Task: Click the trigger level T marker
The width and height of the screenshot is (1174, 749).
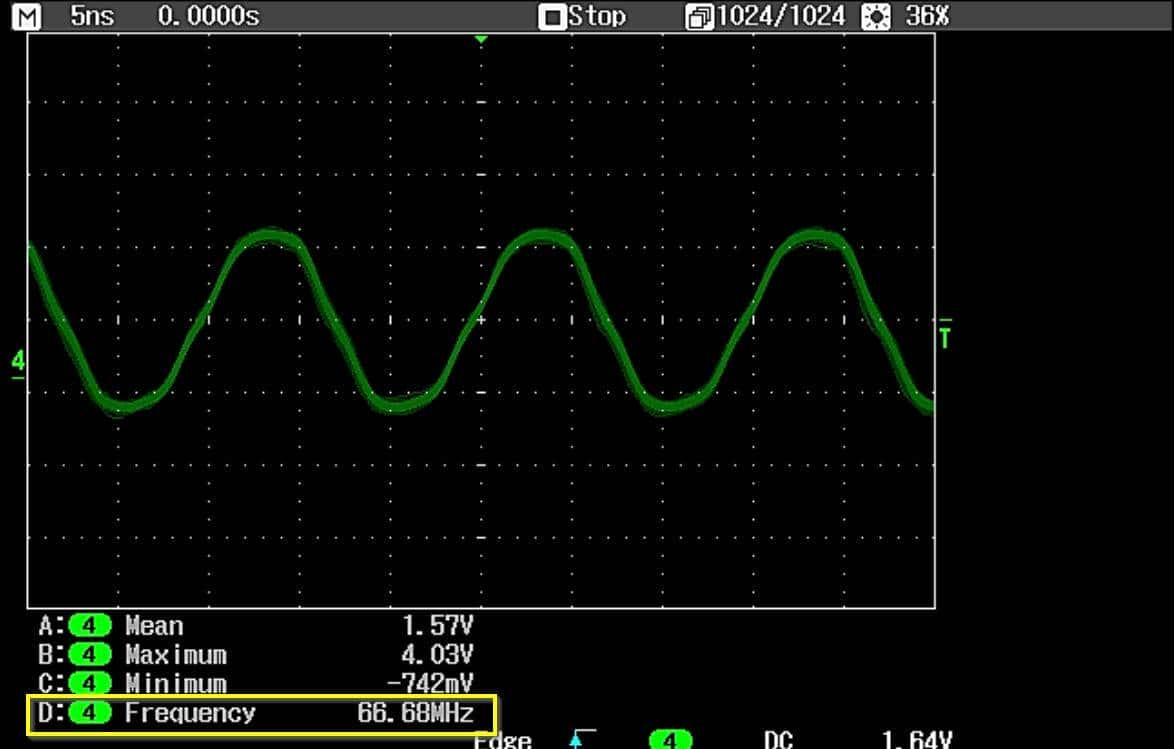Action: [945, 336]
